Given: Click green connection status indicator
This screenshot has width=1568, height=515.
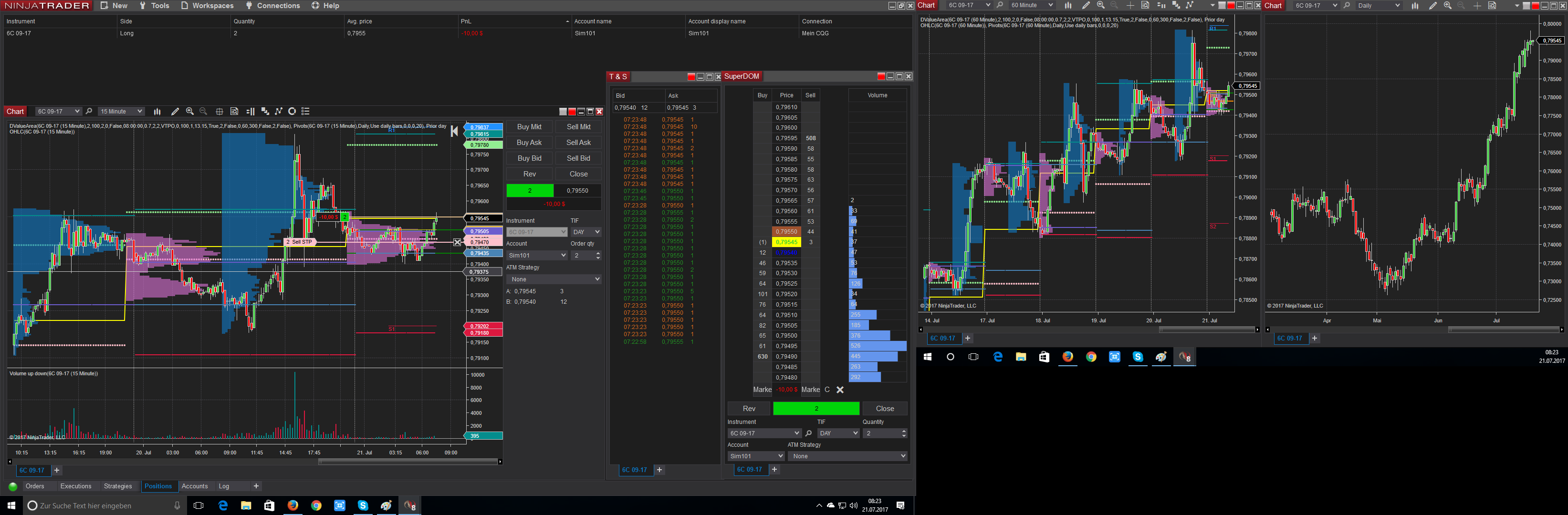Looking at the screenshot, I should [x=13, y=486].
